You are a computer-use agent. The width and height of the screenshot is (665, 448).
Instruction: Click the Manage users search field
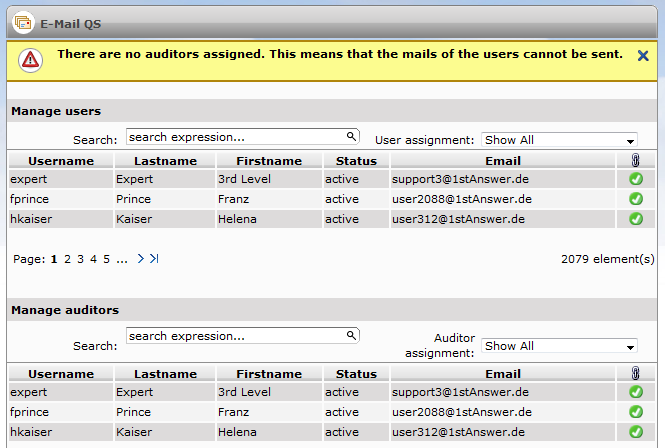(x=235, y=136)
